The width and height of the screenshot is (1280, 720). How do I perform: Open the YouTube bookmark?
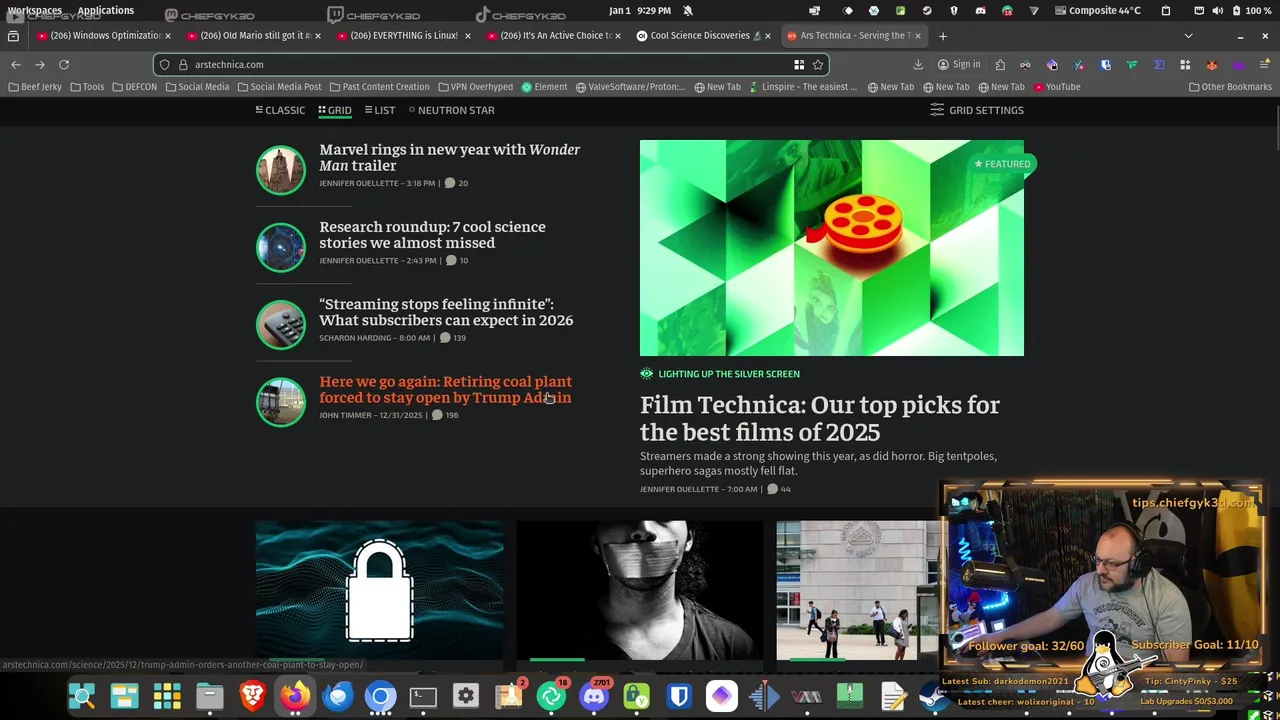pyautogui.click(x=1057, y=87)
